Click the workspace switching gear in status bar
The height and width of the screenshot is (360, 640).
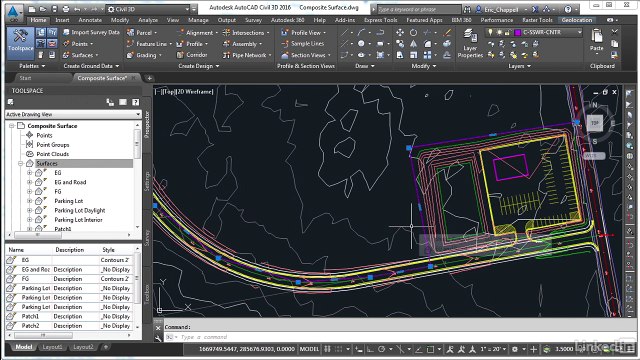point(515,349)
